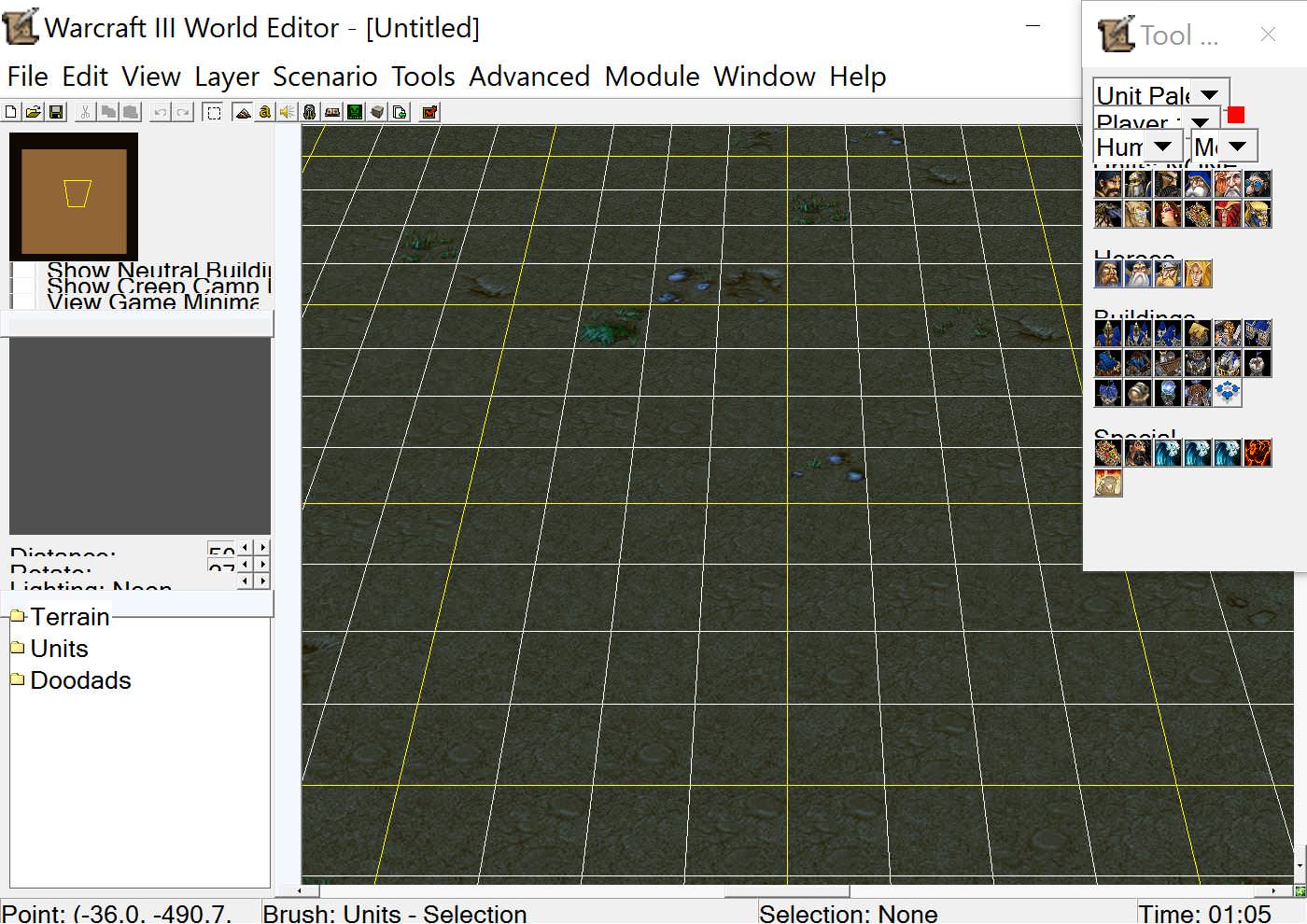Pick the blue Start Location icon

click(1228, 393)
